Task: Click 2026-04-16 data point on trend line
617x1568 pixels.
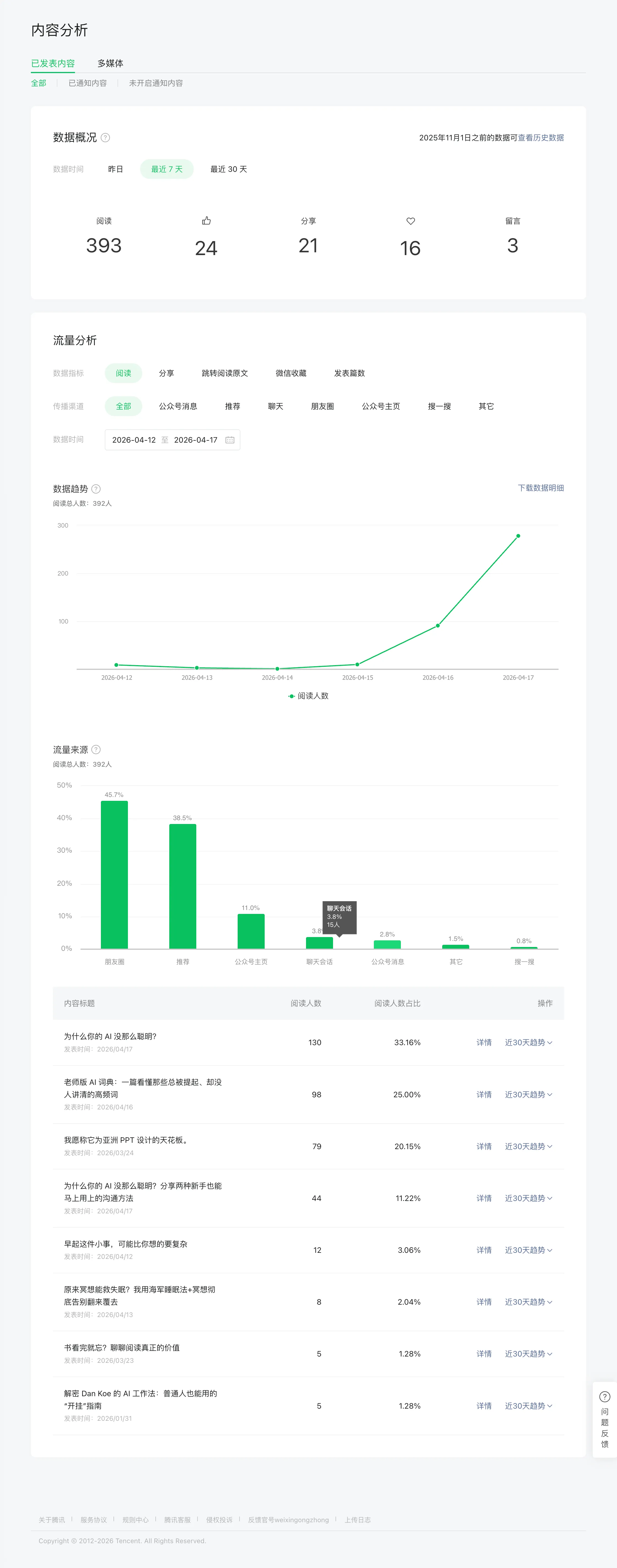Action: tap(438, 626)
